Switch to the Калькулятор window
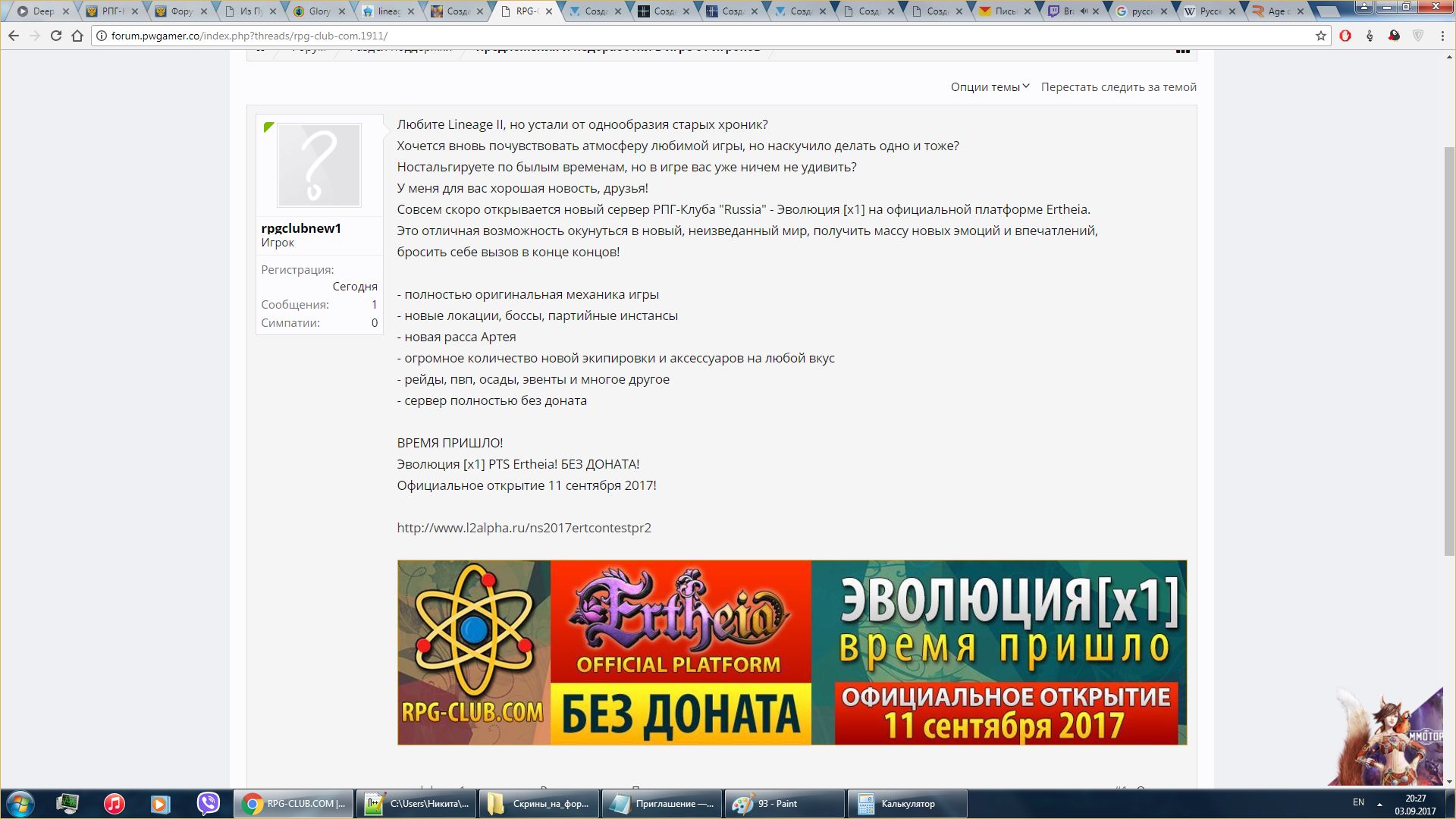The width and height of the screenshot is (1456, 819). pyautogui.click(x=908, y=804)
